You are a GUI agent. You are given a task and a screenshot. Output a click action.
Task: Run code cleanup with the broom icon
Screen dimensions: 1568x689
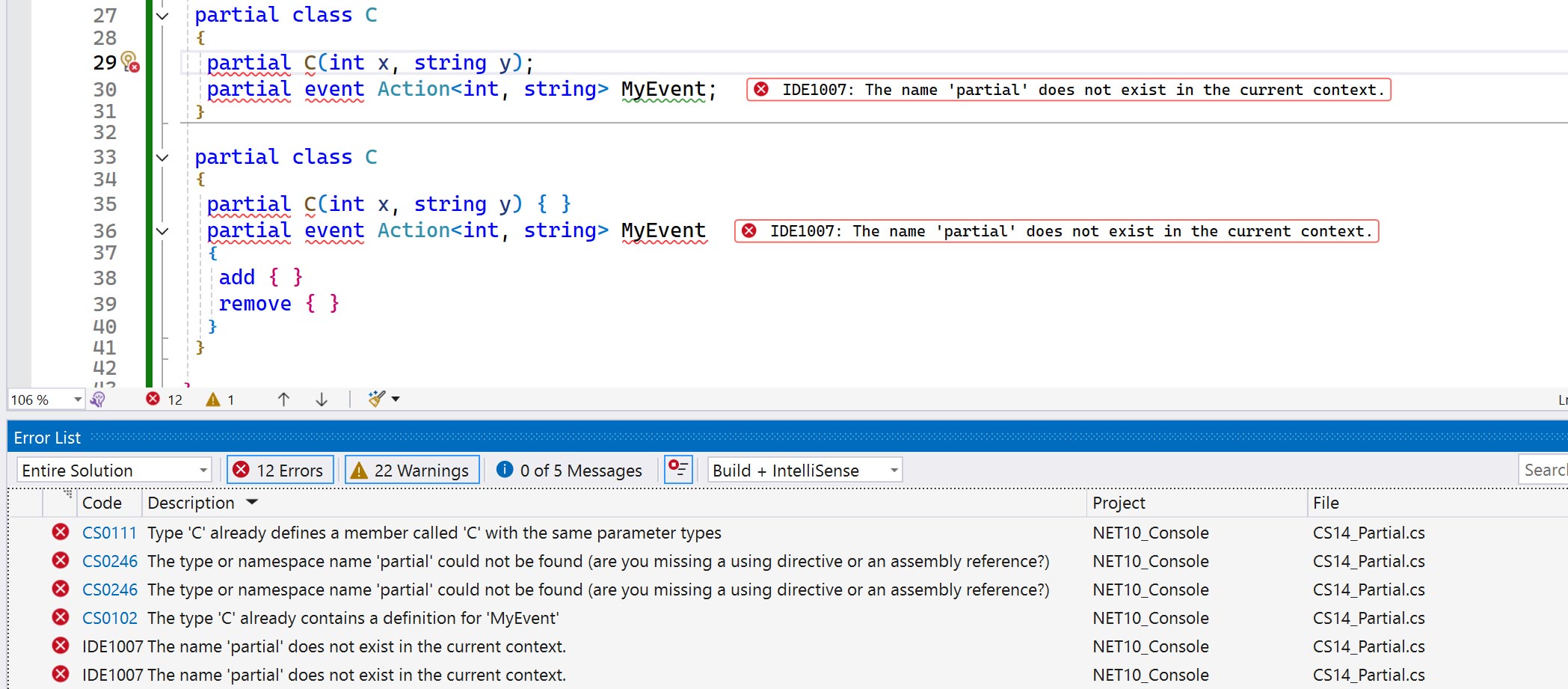[377, 399]
